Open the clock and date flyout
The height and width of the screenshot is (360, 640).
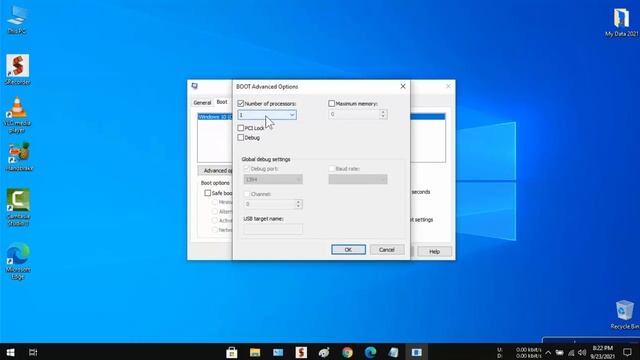tap(602, 352)
